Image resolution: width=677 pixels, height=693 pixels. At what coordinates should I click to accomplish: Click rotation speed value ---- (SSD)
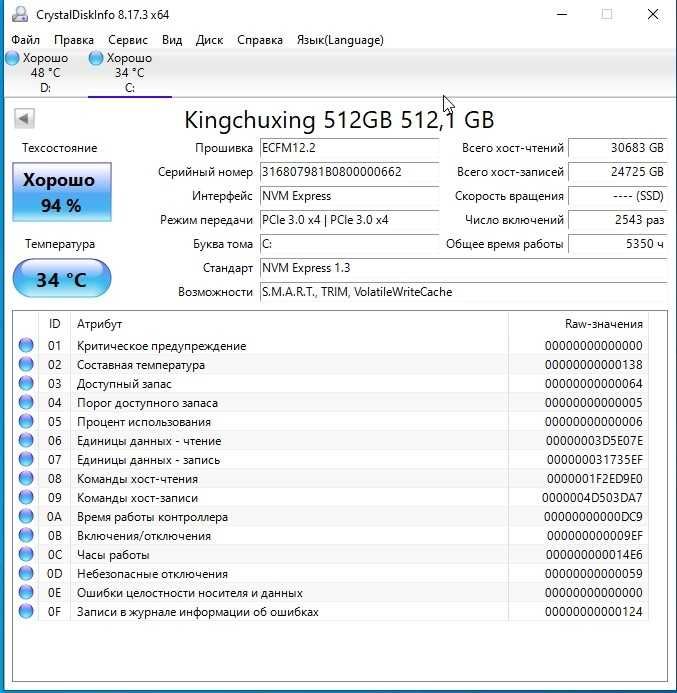point(617,196)
